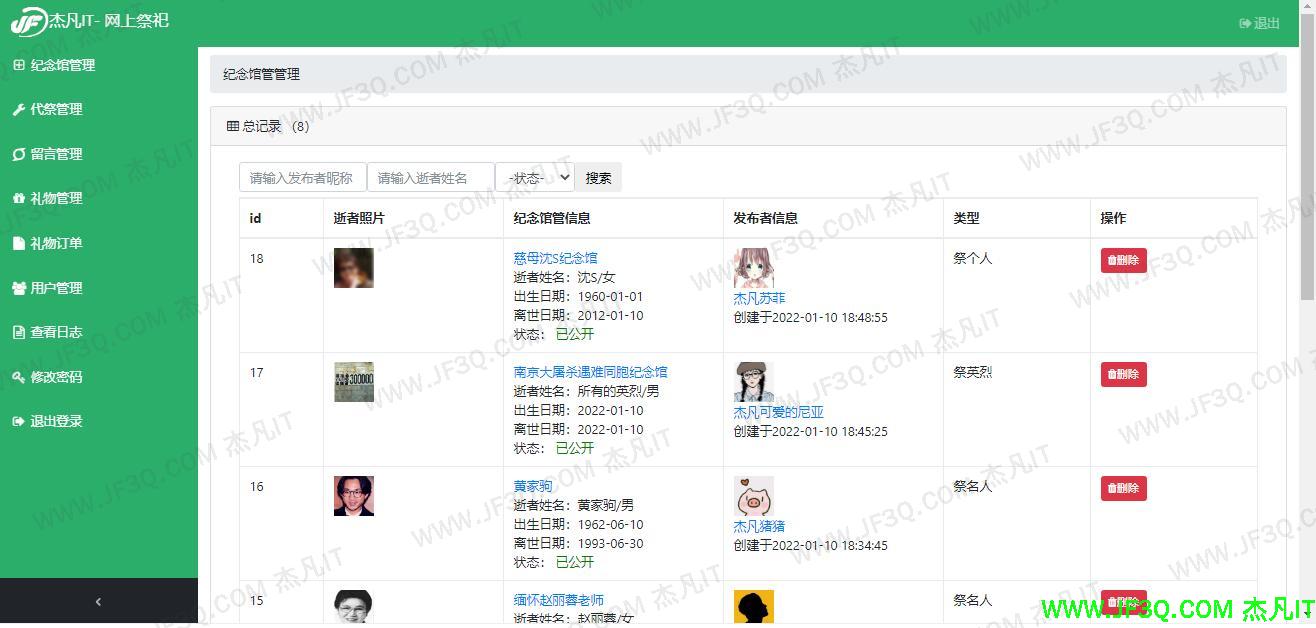1316x628 pixels.
Task: Click the key icon beside 修改密码
Action: click(18, 377)
